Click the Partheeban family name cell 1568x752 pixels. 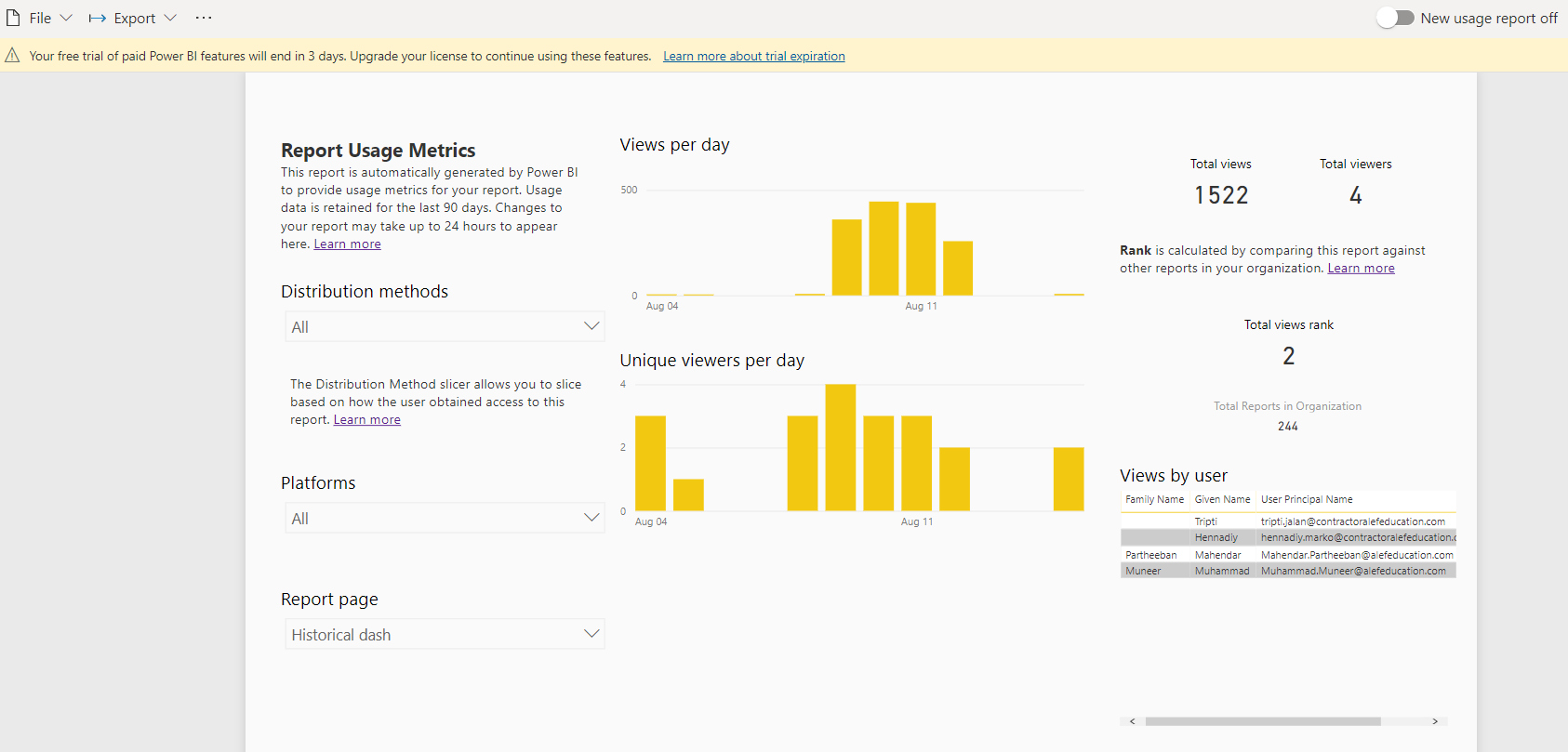pos(1151,555)
